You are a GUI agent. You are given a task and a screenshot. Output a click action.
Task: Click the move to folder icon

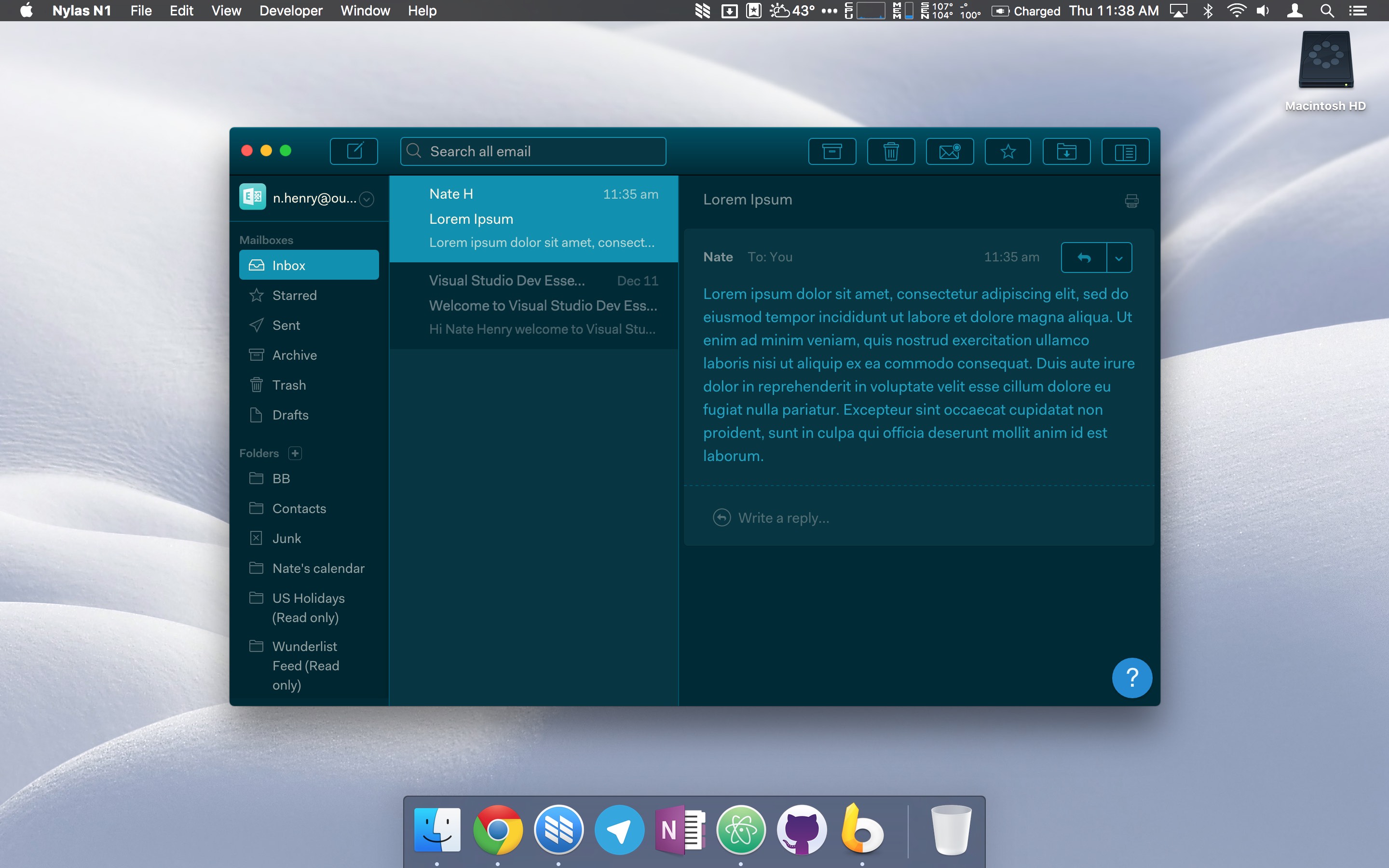click(1066, 151)
